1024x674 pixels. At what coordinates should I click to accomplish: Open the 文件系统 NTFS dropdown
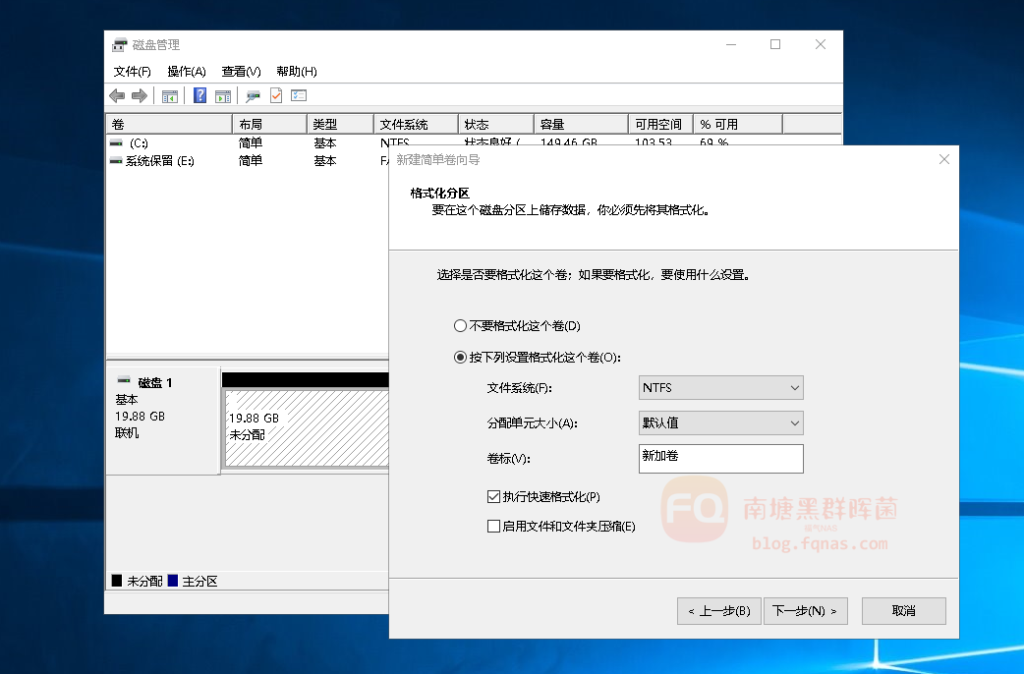(720, 388)
